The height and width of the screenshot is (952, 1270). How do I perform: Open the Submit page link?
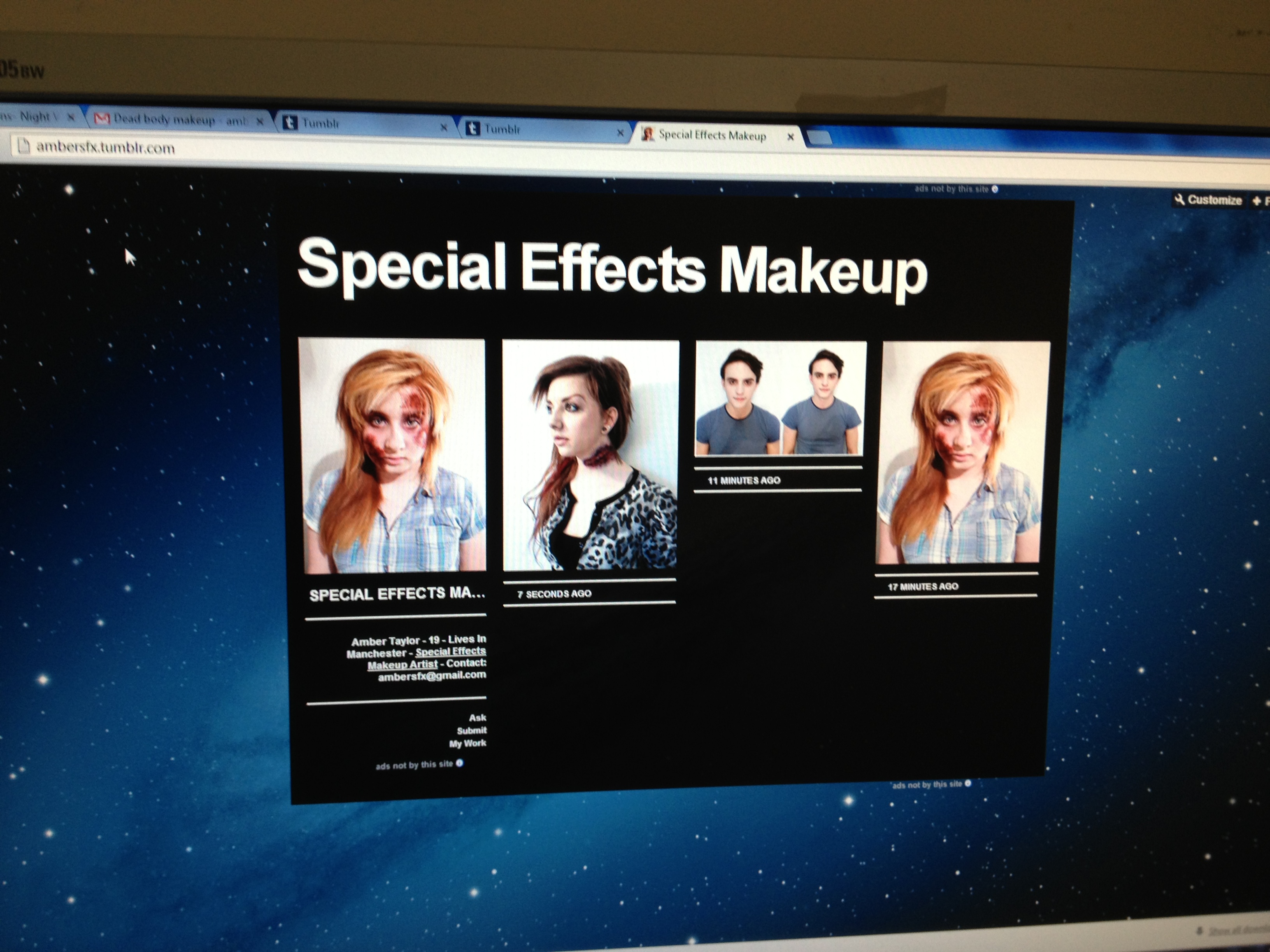click(471, 730)
